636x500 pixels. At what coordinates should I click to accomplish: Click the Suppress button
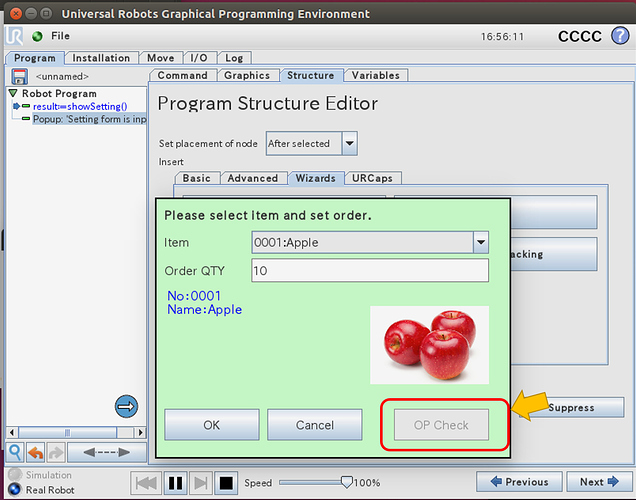click(572, 408)
